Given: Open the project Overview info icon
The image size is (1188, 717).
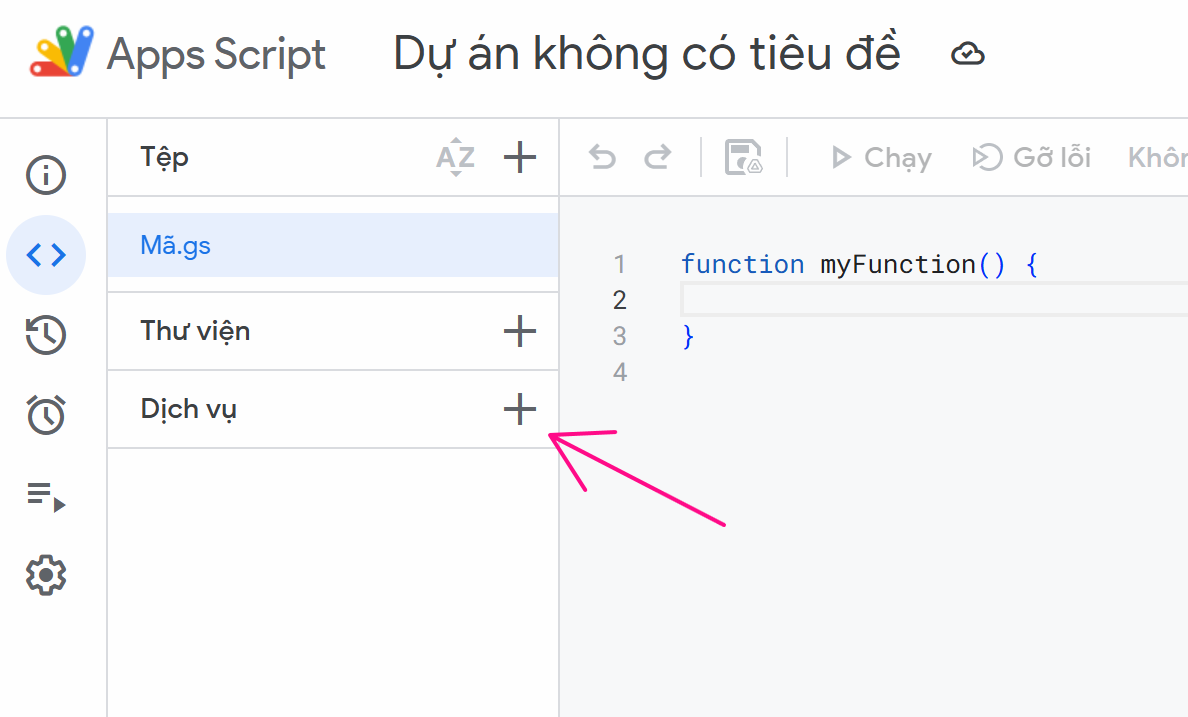Looking at the screenshot, I should 46,175.
